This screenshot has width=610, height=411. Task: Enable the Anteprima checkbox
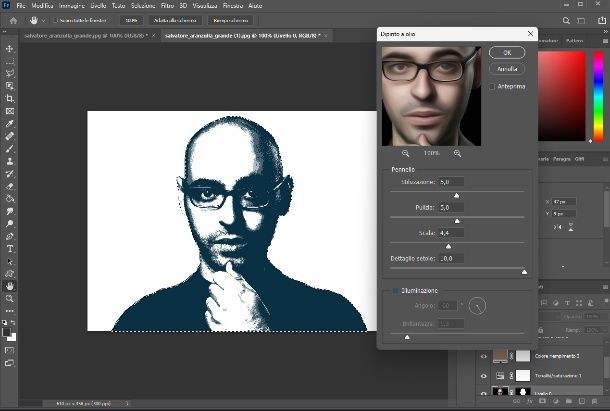click(x=492, y=87)
